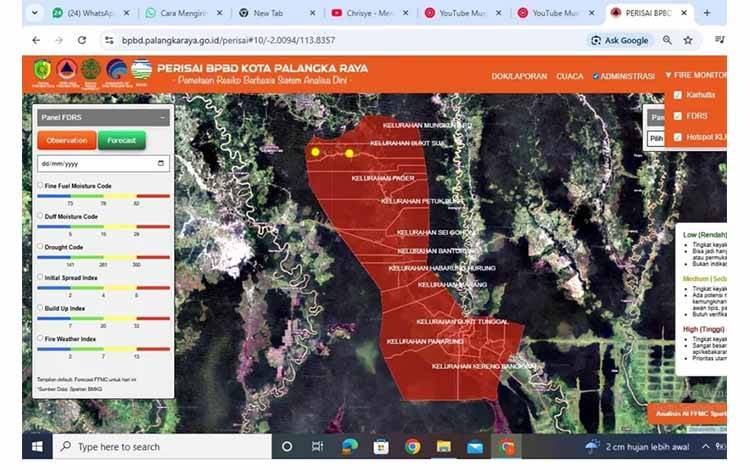Open Google Chrome from taskbar
This screenshot has width=750, height=470.
pyautogui.click(x=412, y=447)
